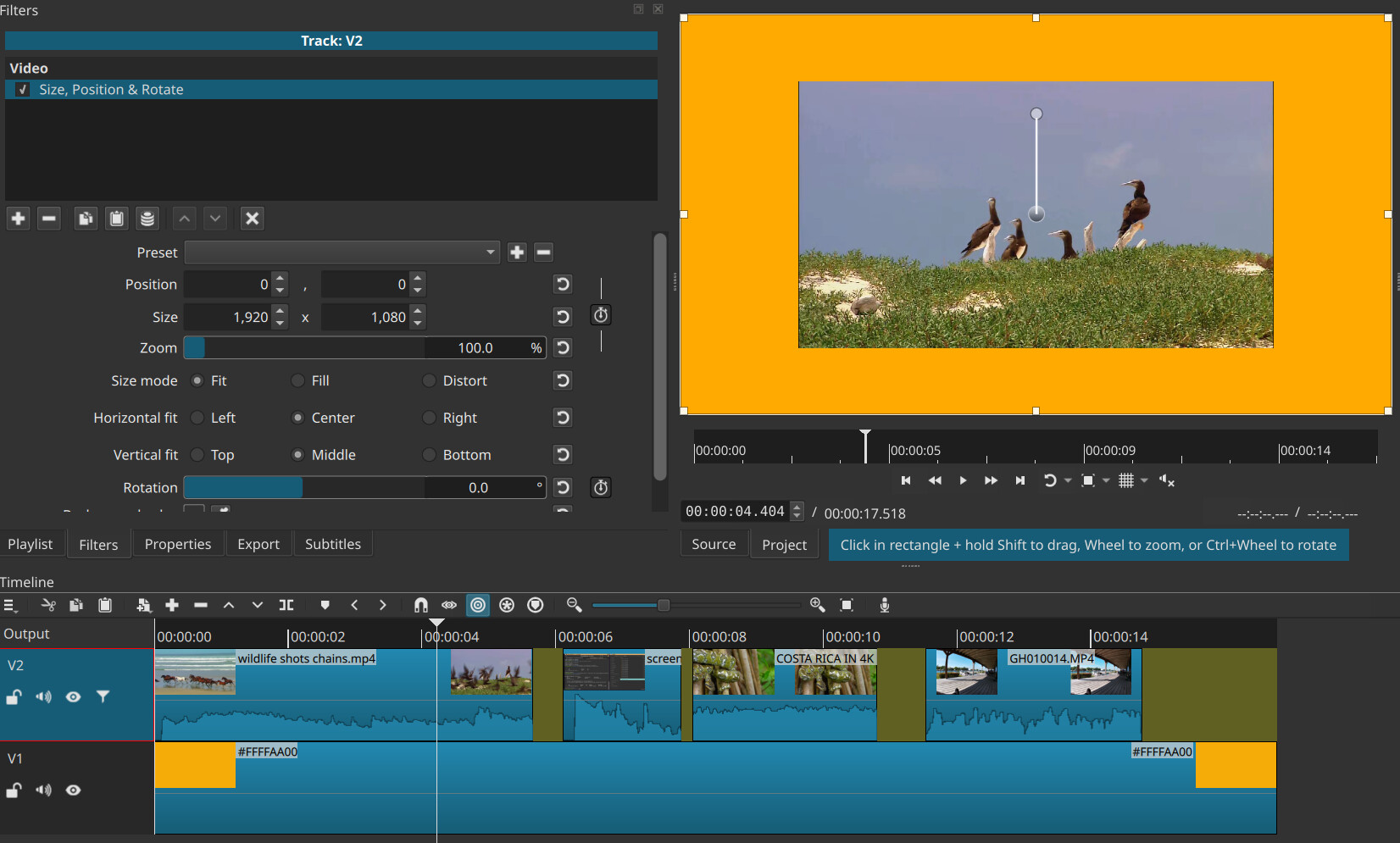Toggle keyframes for Rotation stopwatch
Viewport: 1400px width, 843px height.
pos(600,487)
